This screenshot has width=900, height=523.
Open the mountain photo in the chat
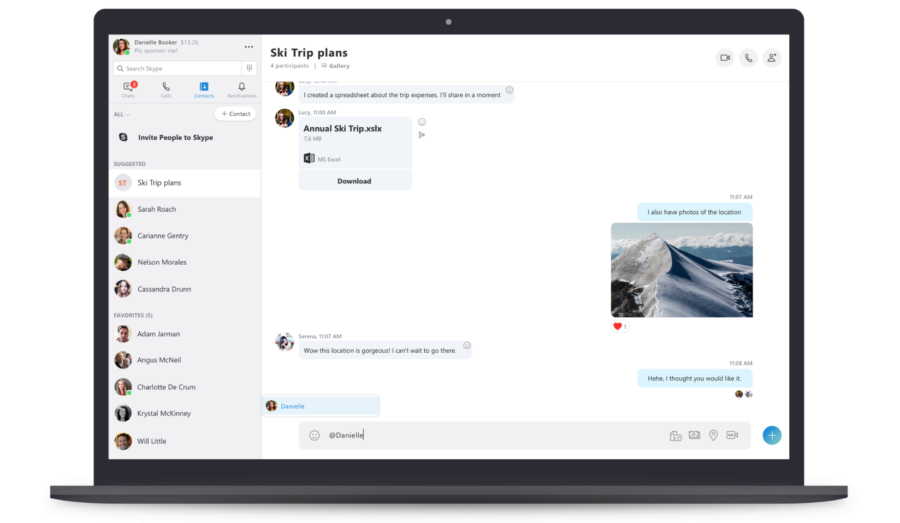pyautogui.click(x=681, y=270)
